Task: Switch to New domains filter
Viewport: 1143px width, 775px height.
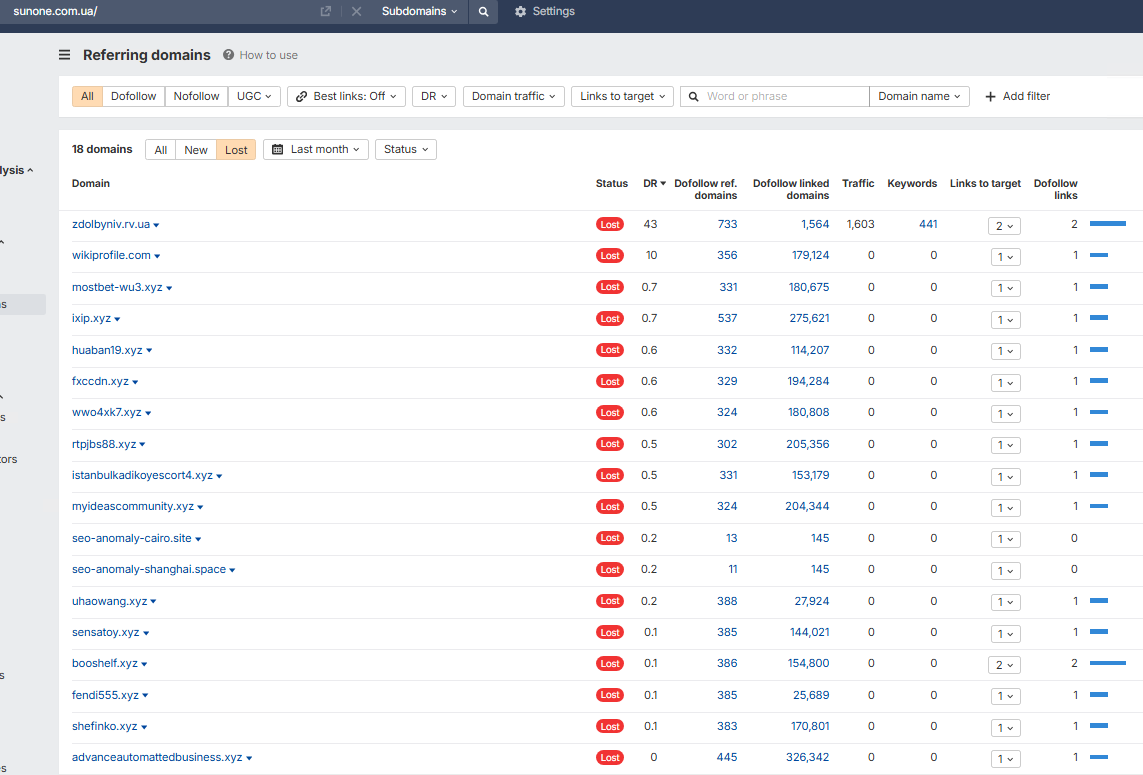Action: point(196,149)
